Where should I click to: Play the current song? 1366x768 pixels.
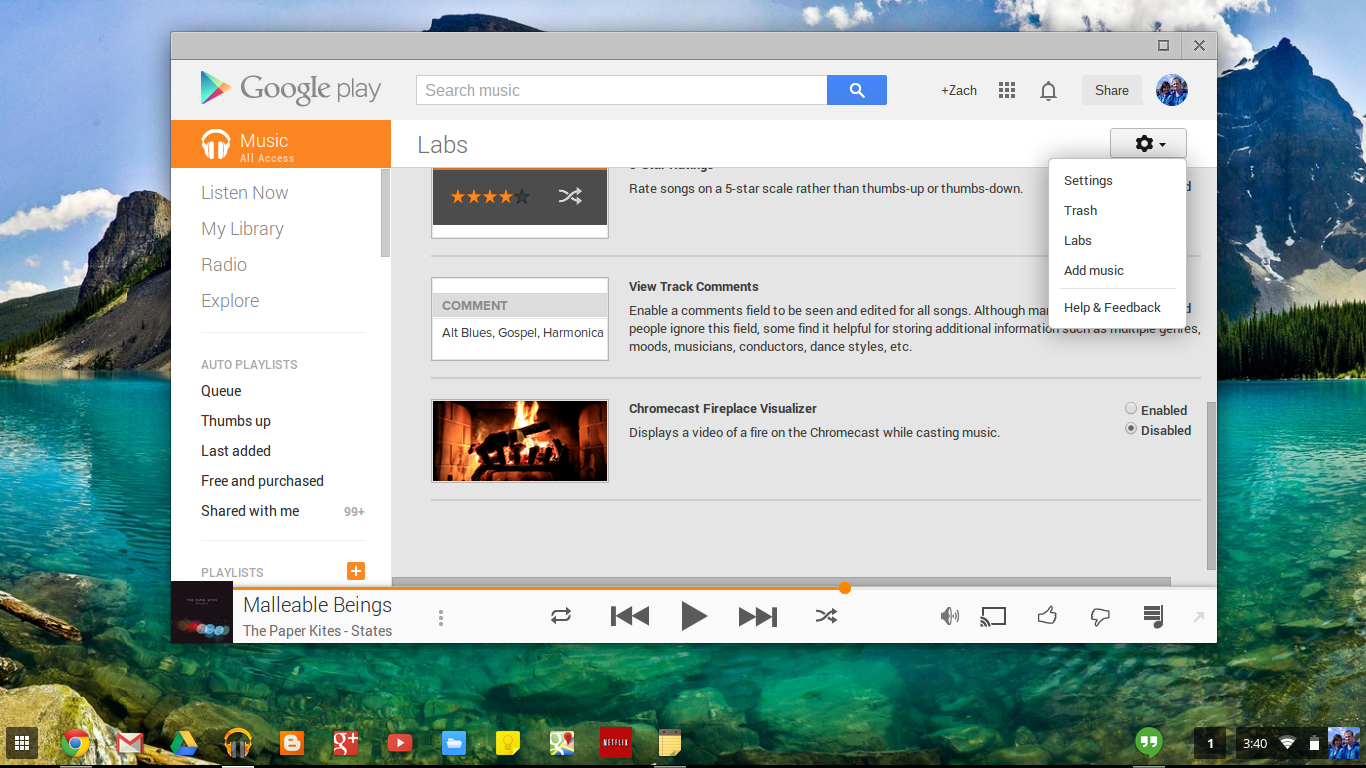694,616
